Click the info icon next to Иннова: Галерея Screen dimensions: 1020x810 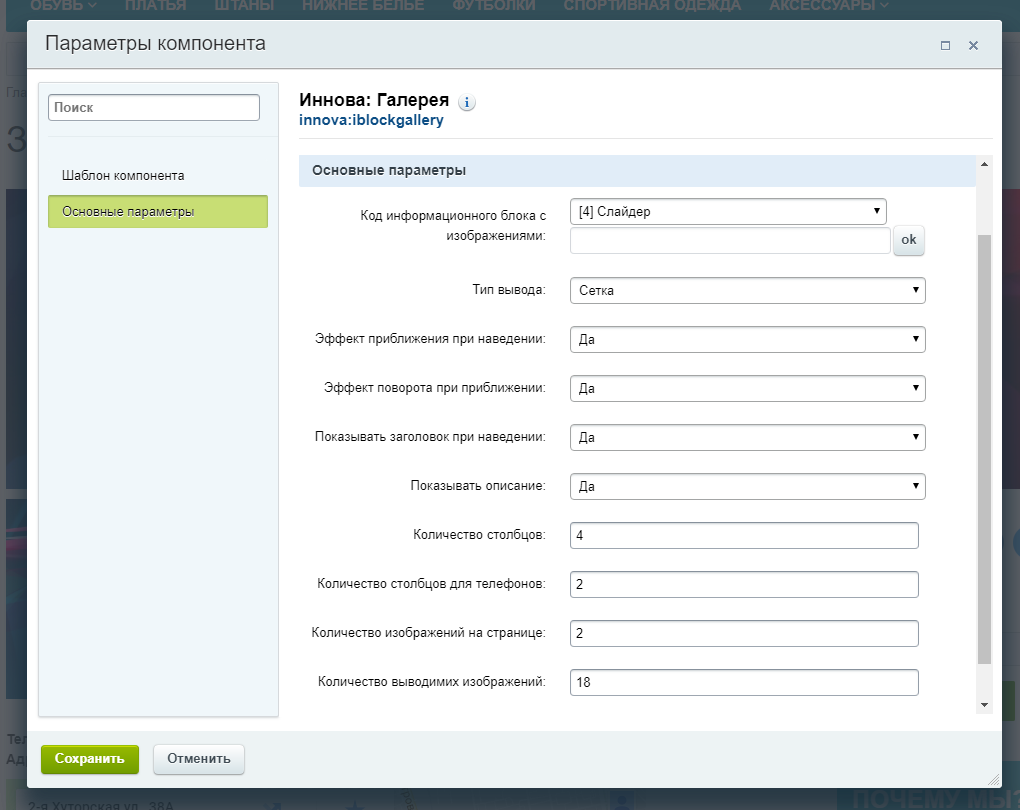(467, 103)
